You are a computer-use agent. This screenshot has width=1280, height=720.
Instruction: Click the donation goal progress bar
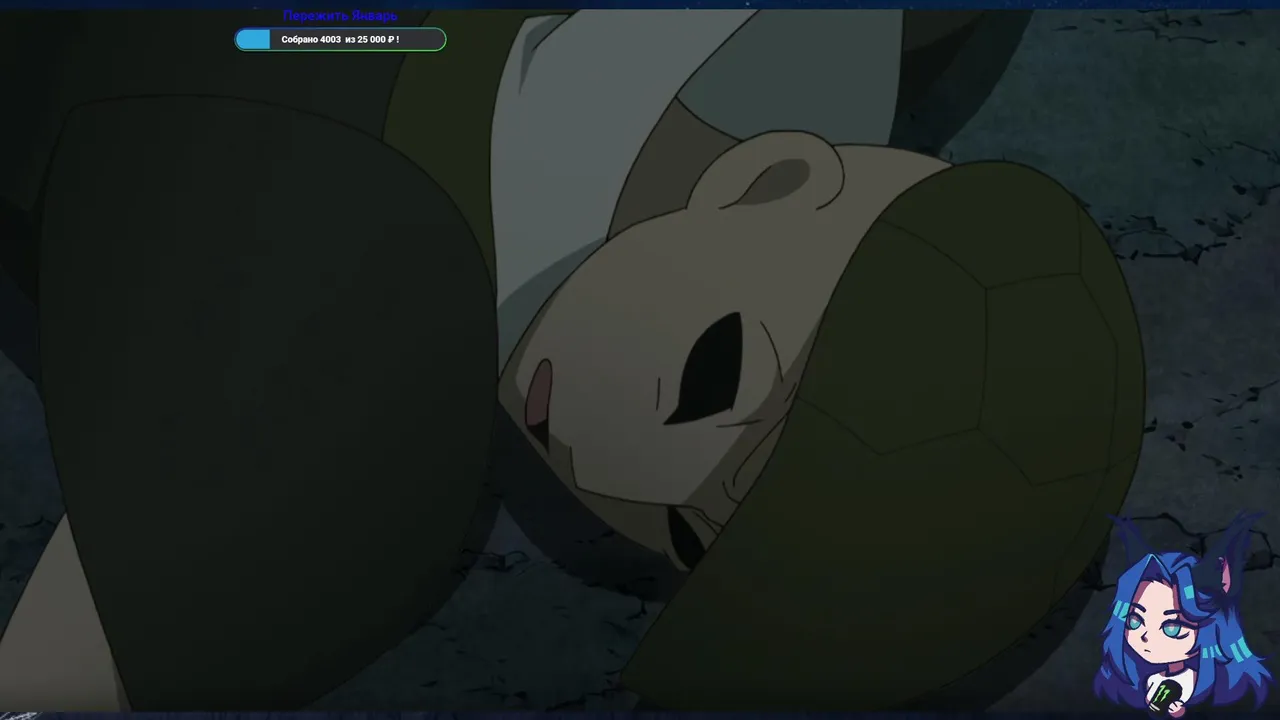340,39
